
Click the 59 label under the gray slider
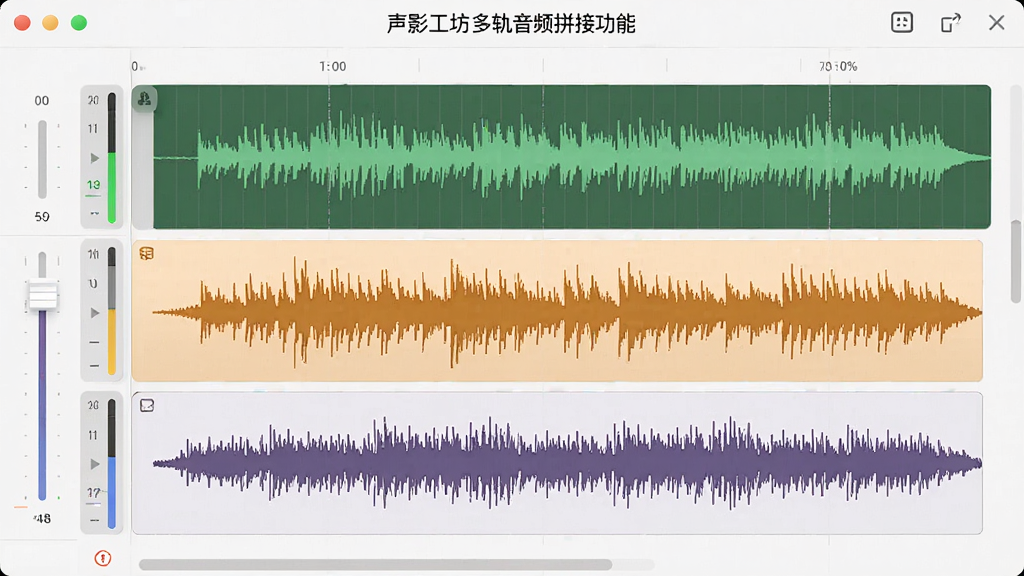(x=42, y=216)
